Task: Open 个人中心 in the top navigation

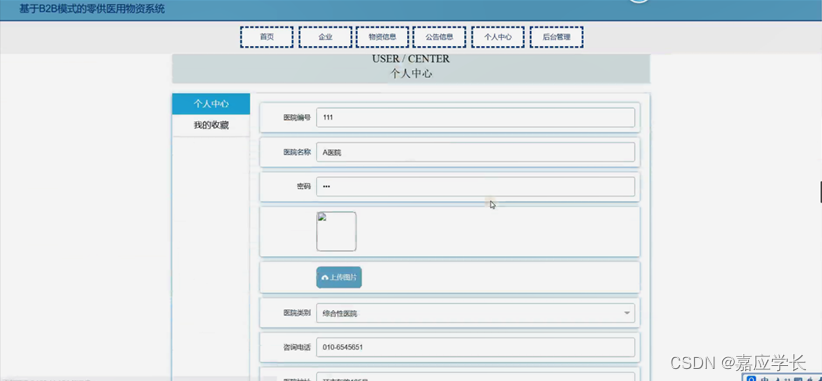Action: [497, 37]
